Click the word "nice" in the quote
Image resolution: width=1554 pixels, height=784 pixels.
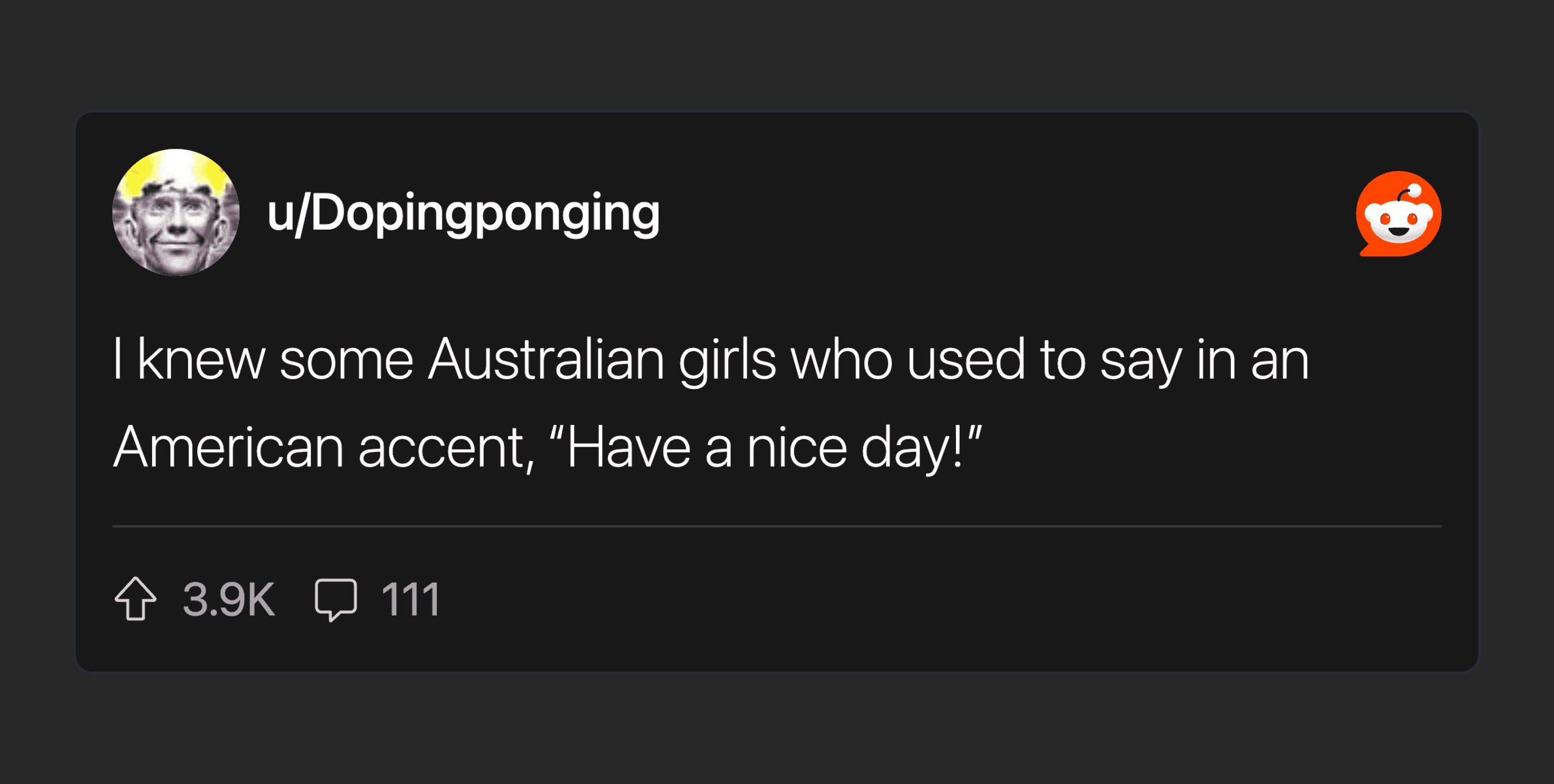click(x=797, y=448)
